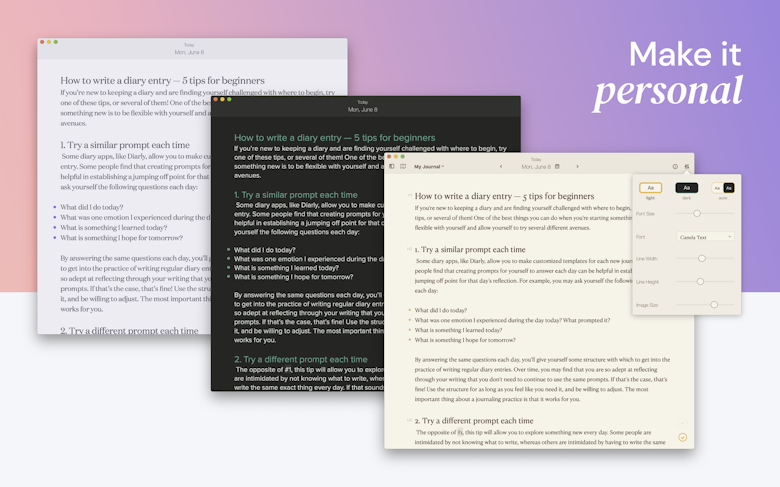Click 'What is something I learned today?' in cream window

(458, 330)
